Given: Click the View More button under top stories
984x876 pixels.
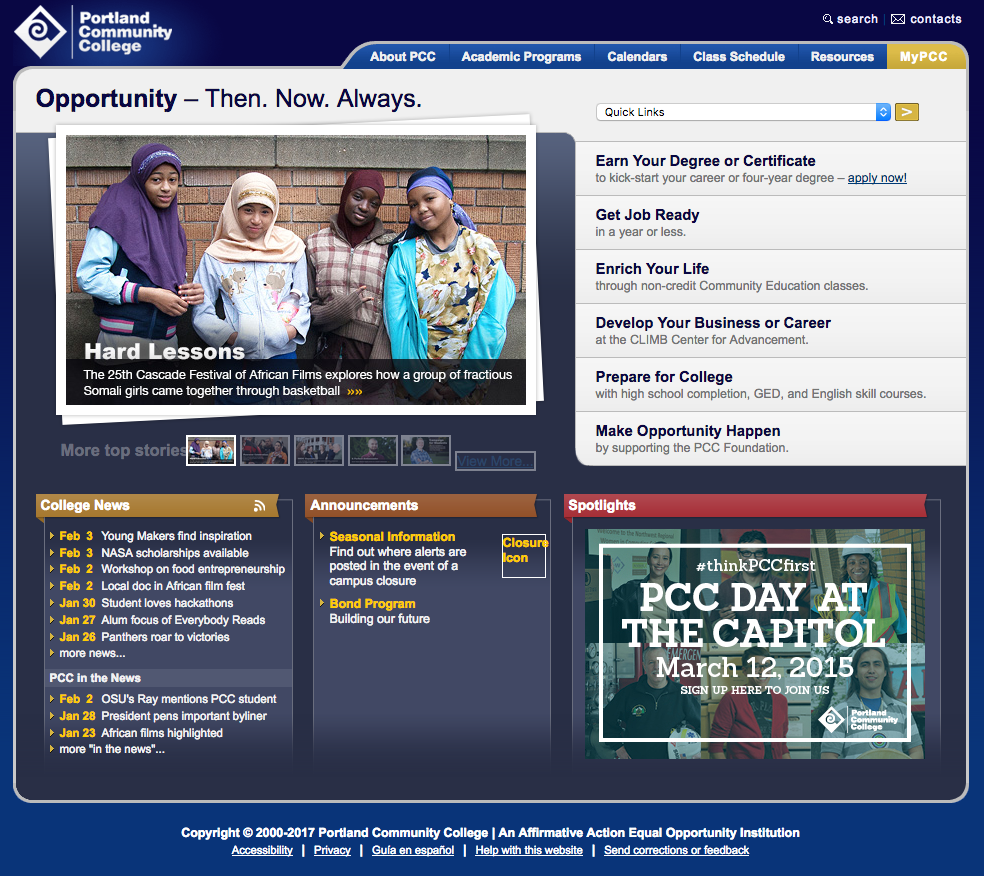Looking at the screenshot, I should coord(495,460).
